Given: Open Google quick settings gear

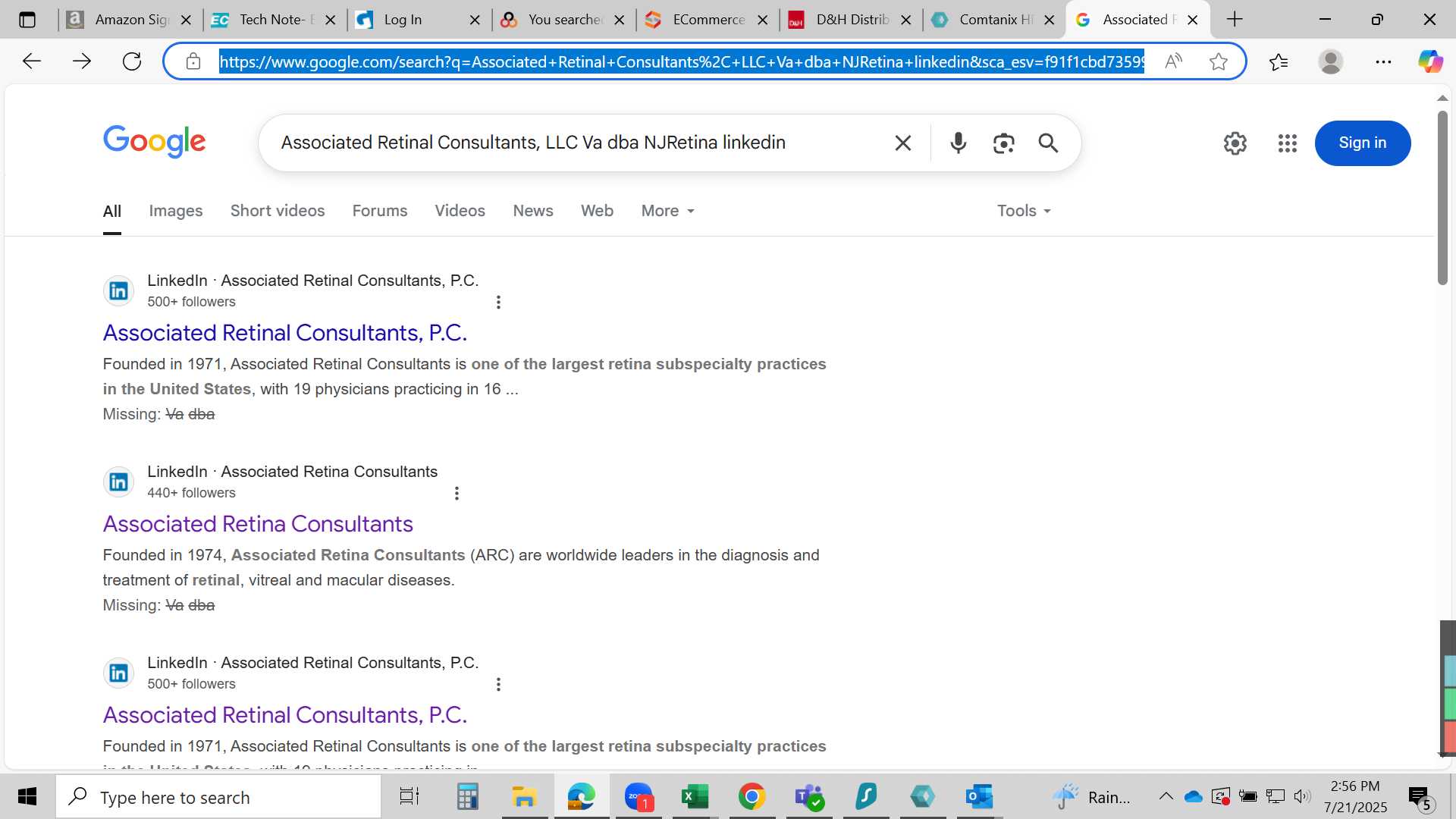Looking at the screenshot, I should point(1235,143).
